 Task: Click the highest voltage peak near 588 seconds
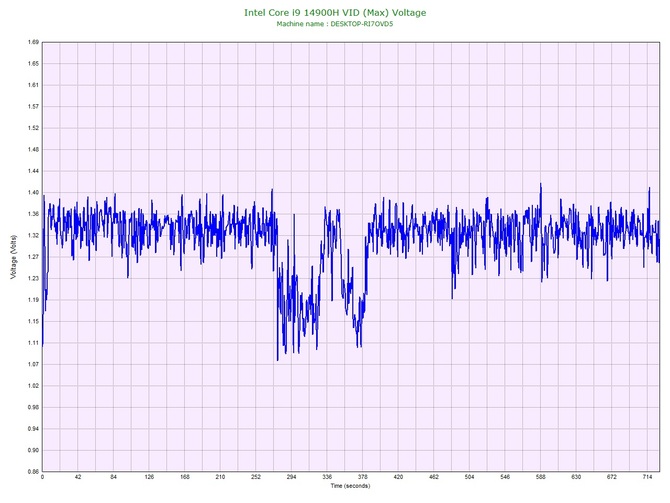click(541, 184)
